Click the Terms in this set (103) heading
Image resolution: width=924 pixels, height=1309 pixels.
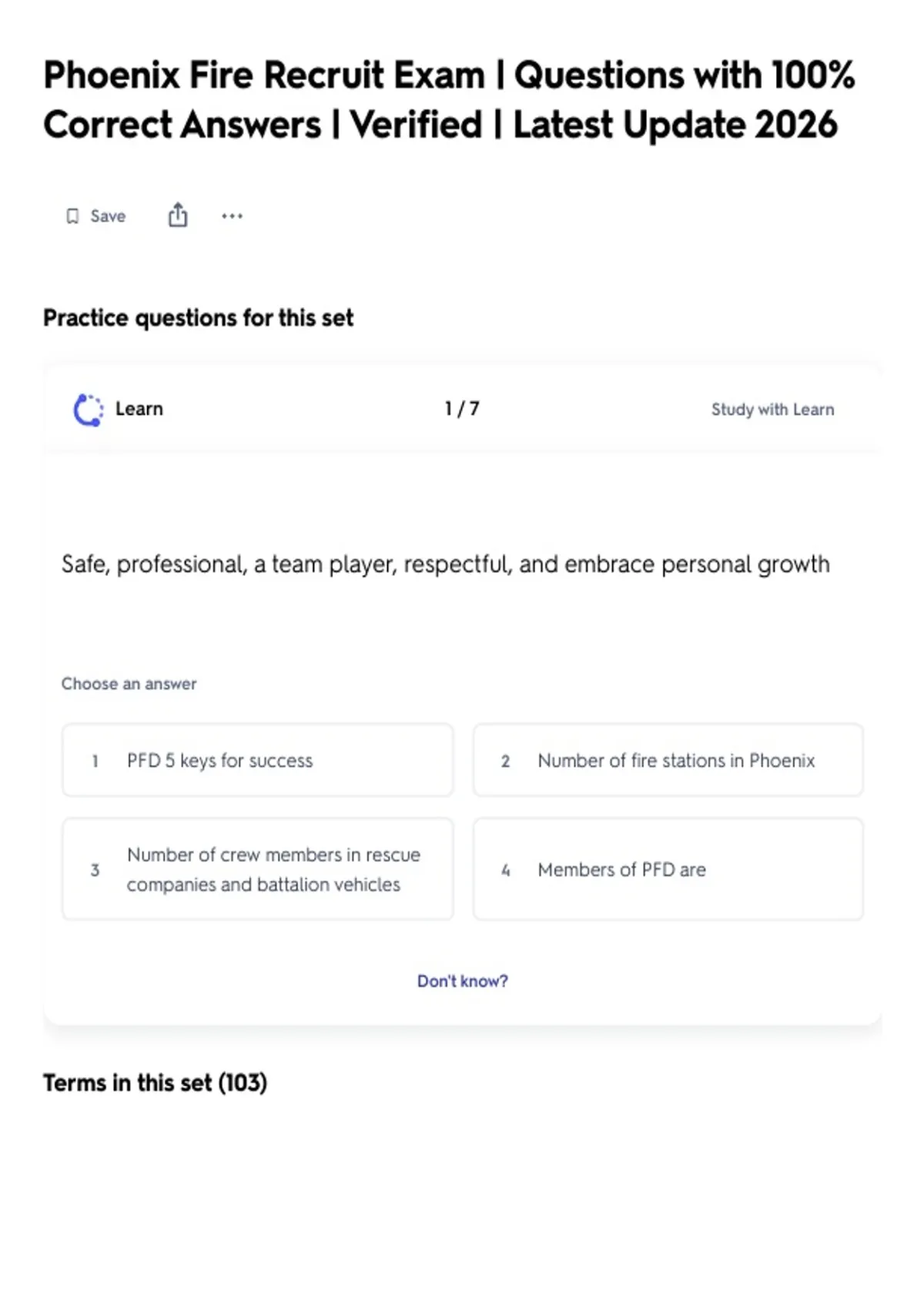click(155, 1083)
